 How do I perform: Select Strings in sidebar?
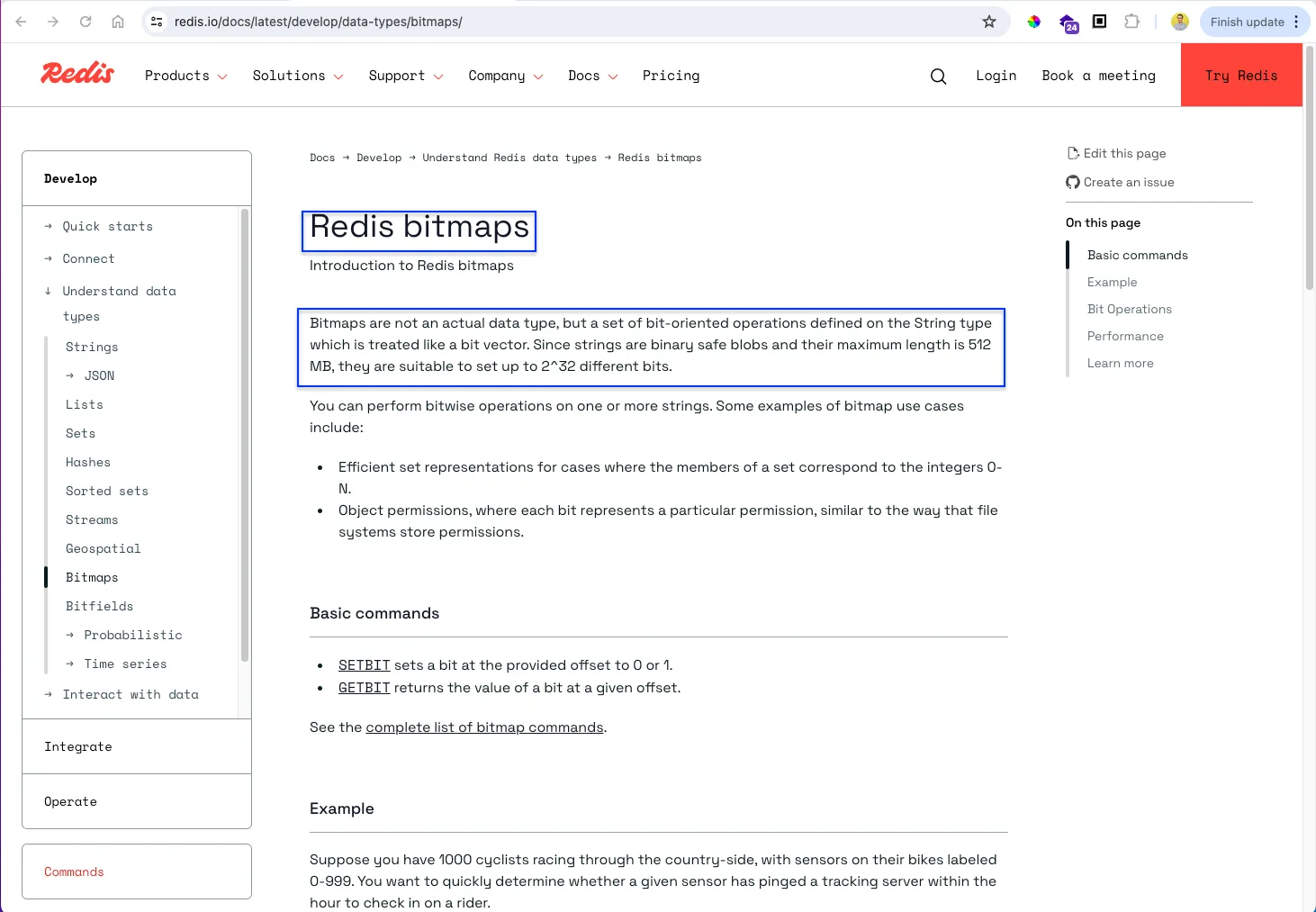[x=92, y=347]
